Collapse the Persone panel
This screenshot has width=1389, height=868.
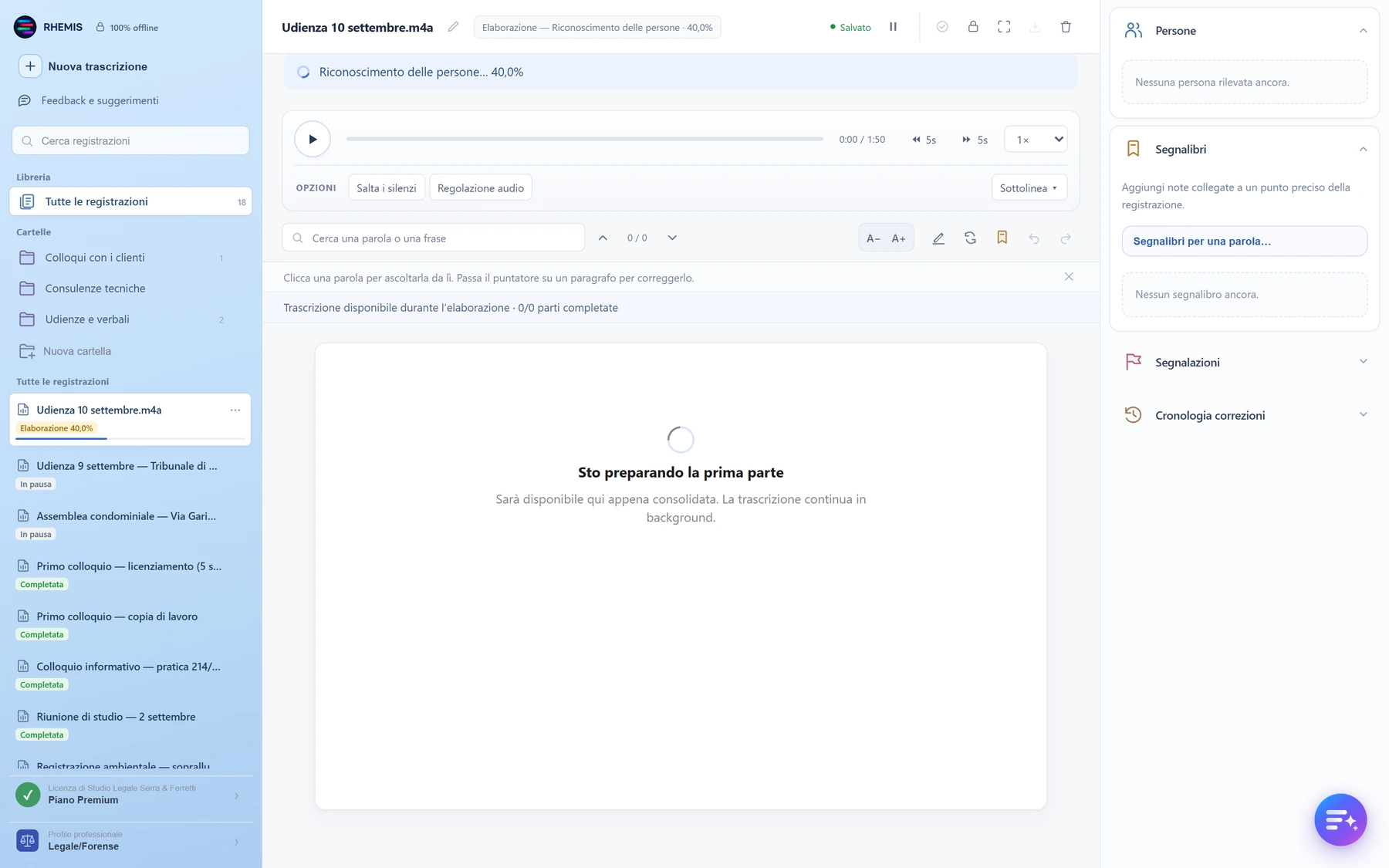tap(1363, 31)
